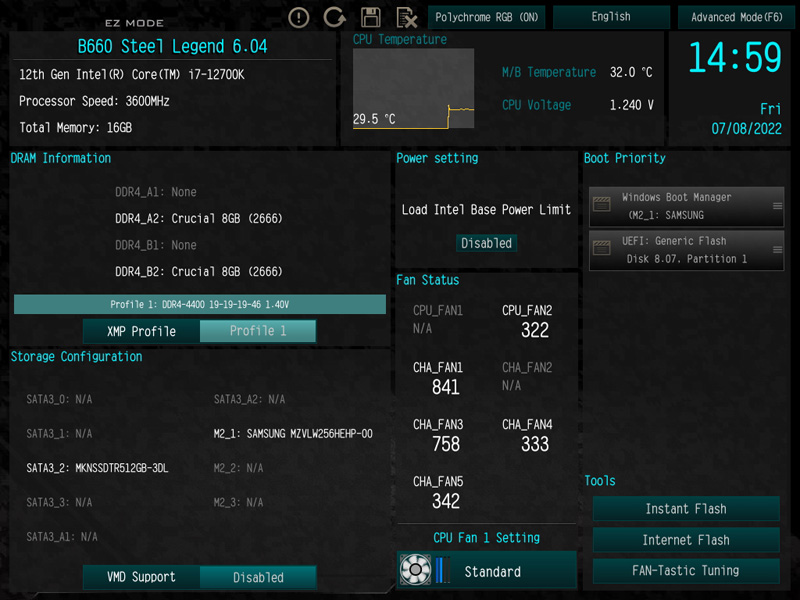Click the Total Memory 16GB line
The image size is (800, 600).
coord(76,128)
